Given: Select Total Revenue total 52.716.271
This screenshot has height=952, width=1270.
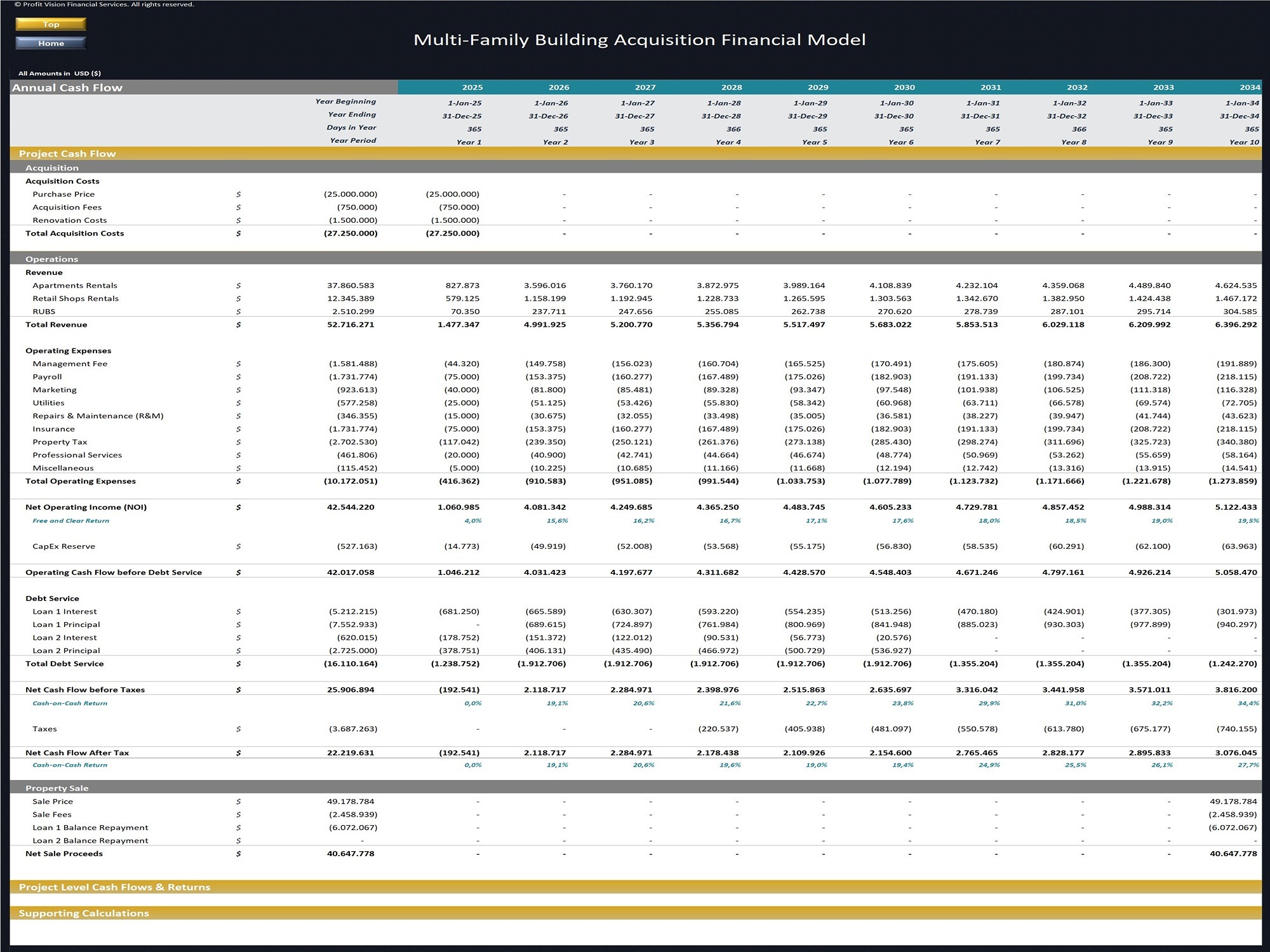Looking at the screenshot, I should [x=351, y=324].
